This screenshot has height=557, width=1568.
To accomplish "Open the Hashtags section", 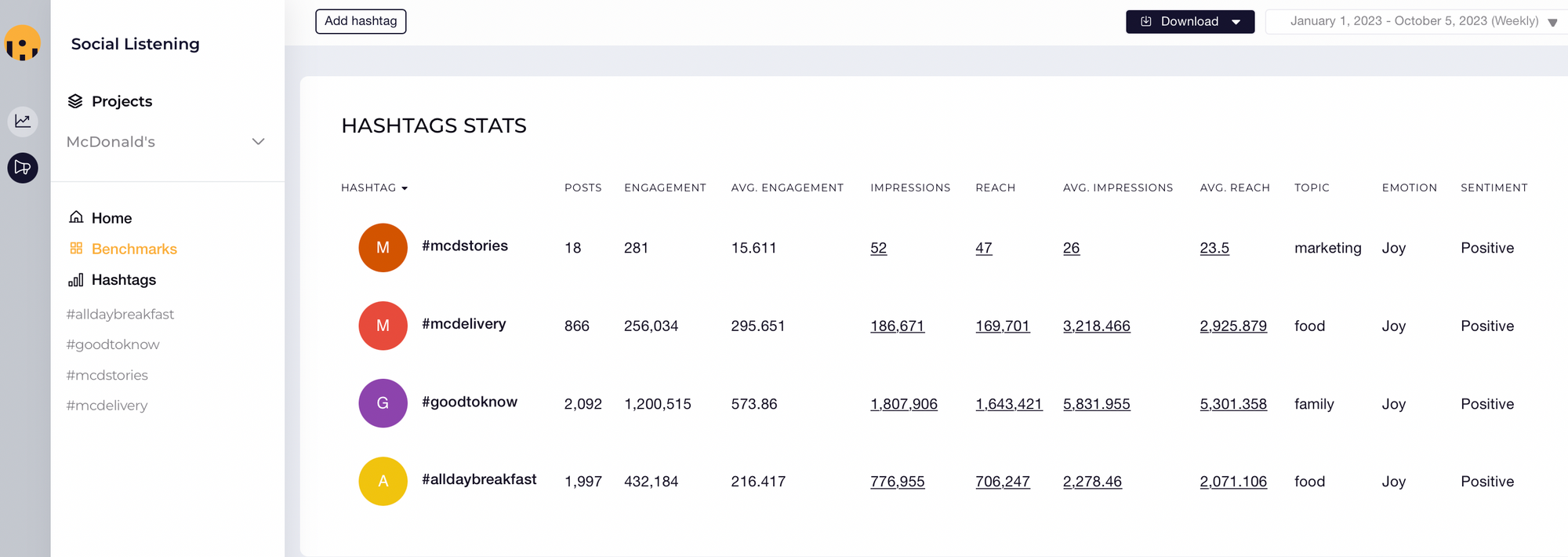I will coord(124,280).
